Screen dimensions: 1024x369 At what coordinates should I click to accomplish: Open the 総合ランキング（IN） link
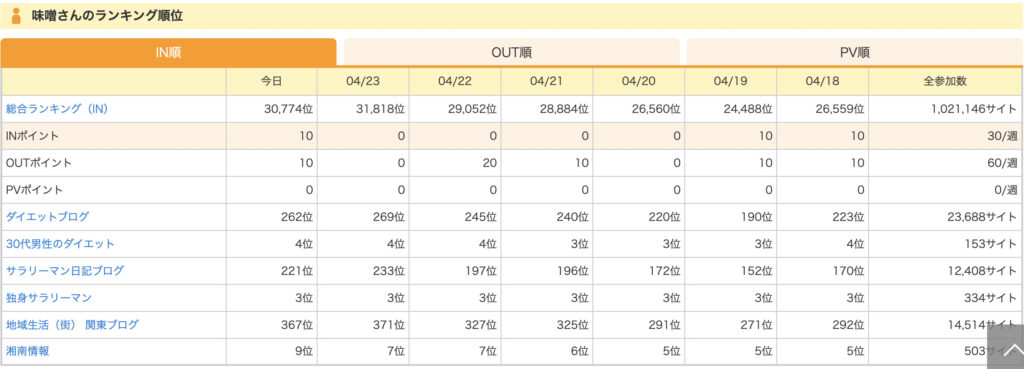(57, 109)
